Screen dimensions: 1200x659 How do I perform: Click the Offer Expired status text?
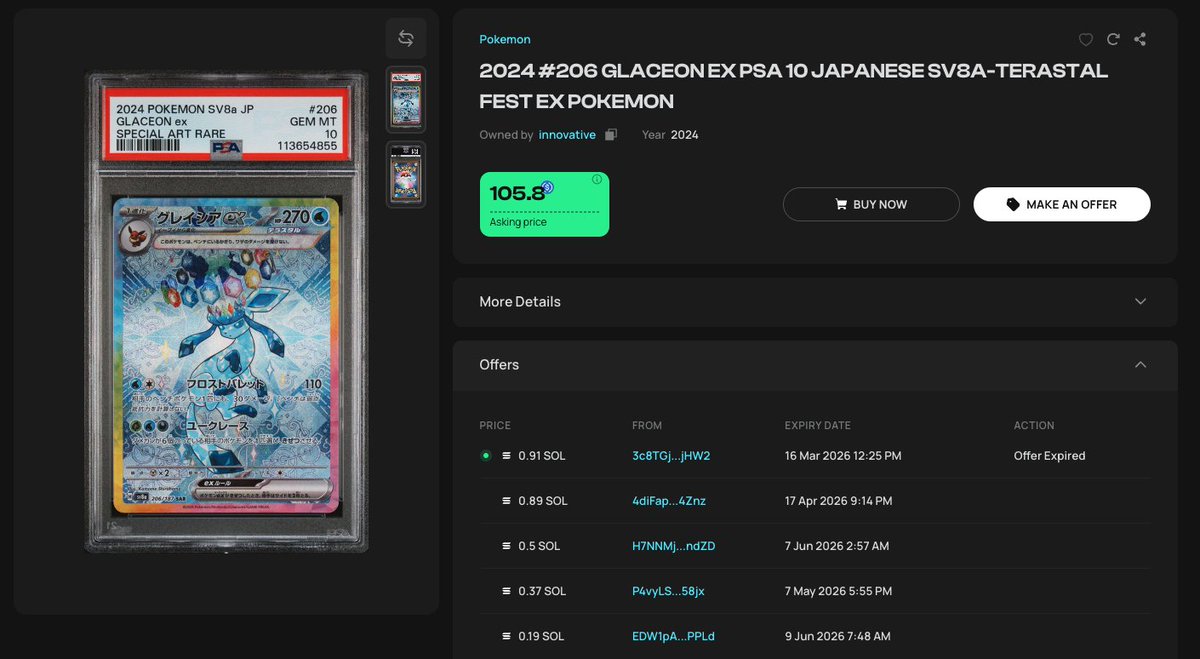tap(1049, 456)
